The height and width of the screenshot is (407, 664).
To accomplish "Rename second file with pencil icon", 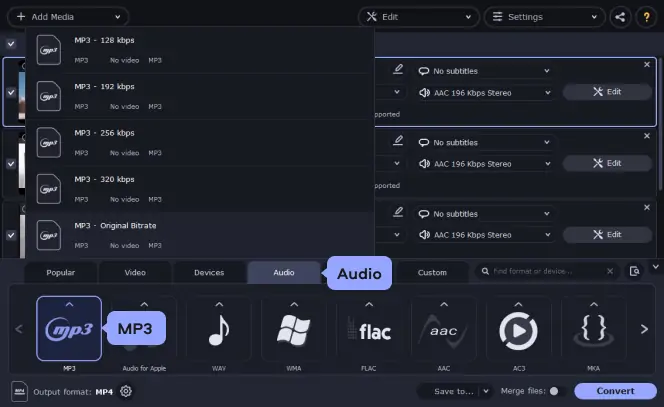I will (x=398, y=140).
